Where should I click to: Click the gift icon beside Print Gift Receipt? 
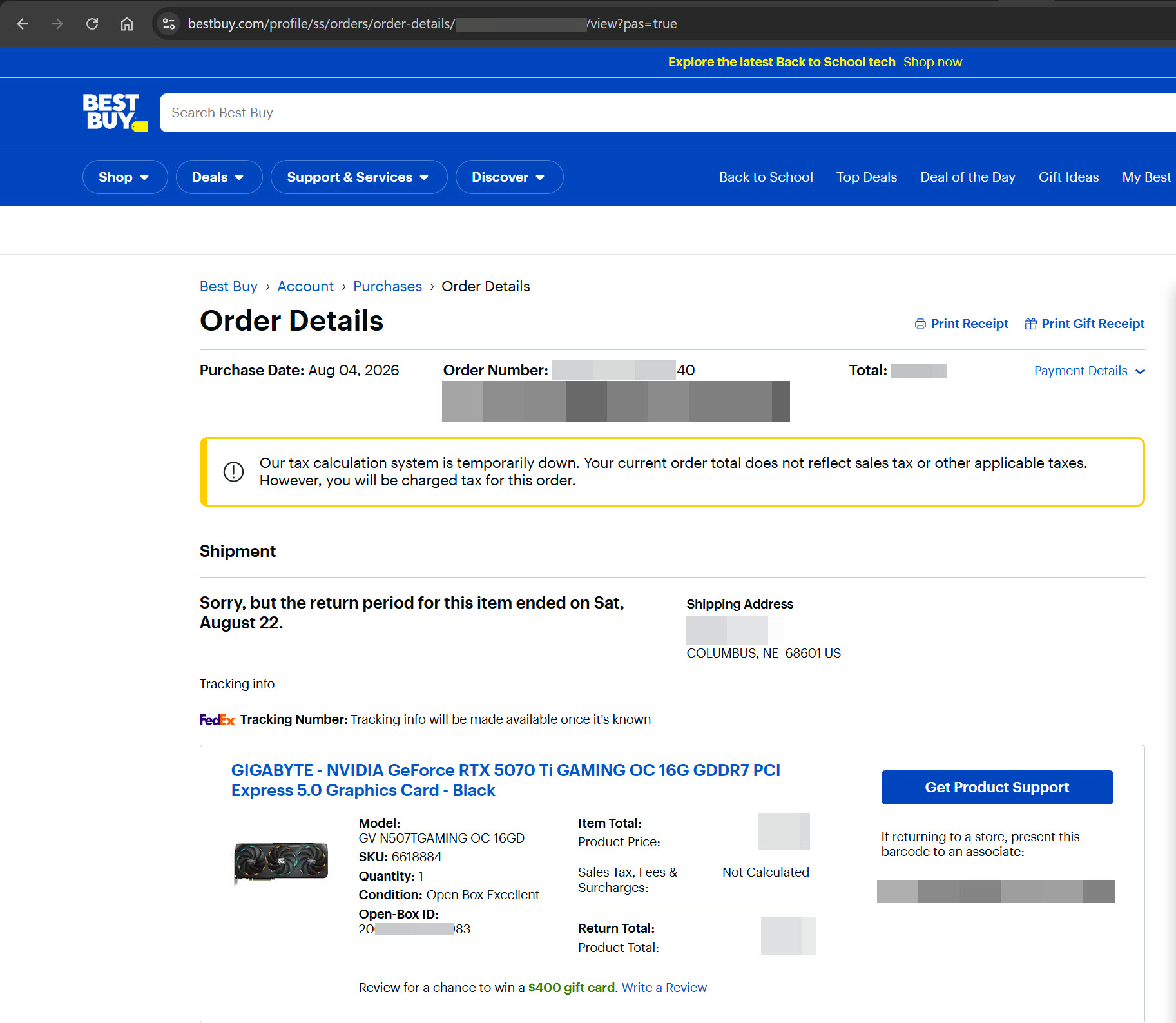1030,324
